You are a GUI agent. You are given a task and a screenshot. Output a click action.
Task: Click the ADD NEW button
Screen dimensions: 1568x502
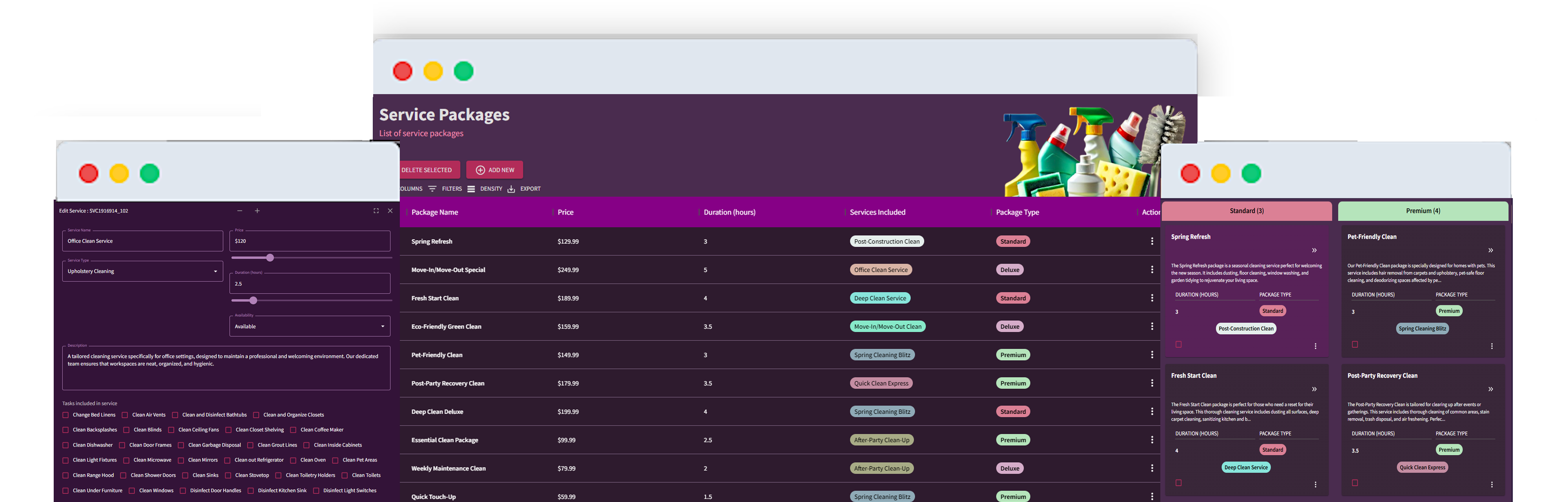494,169
